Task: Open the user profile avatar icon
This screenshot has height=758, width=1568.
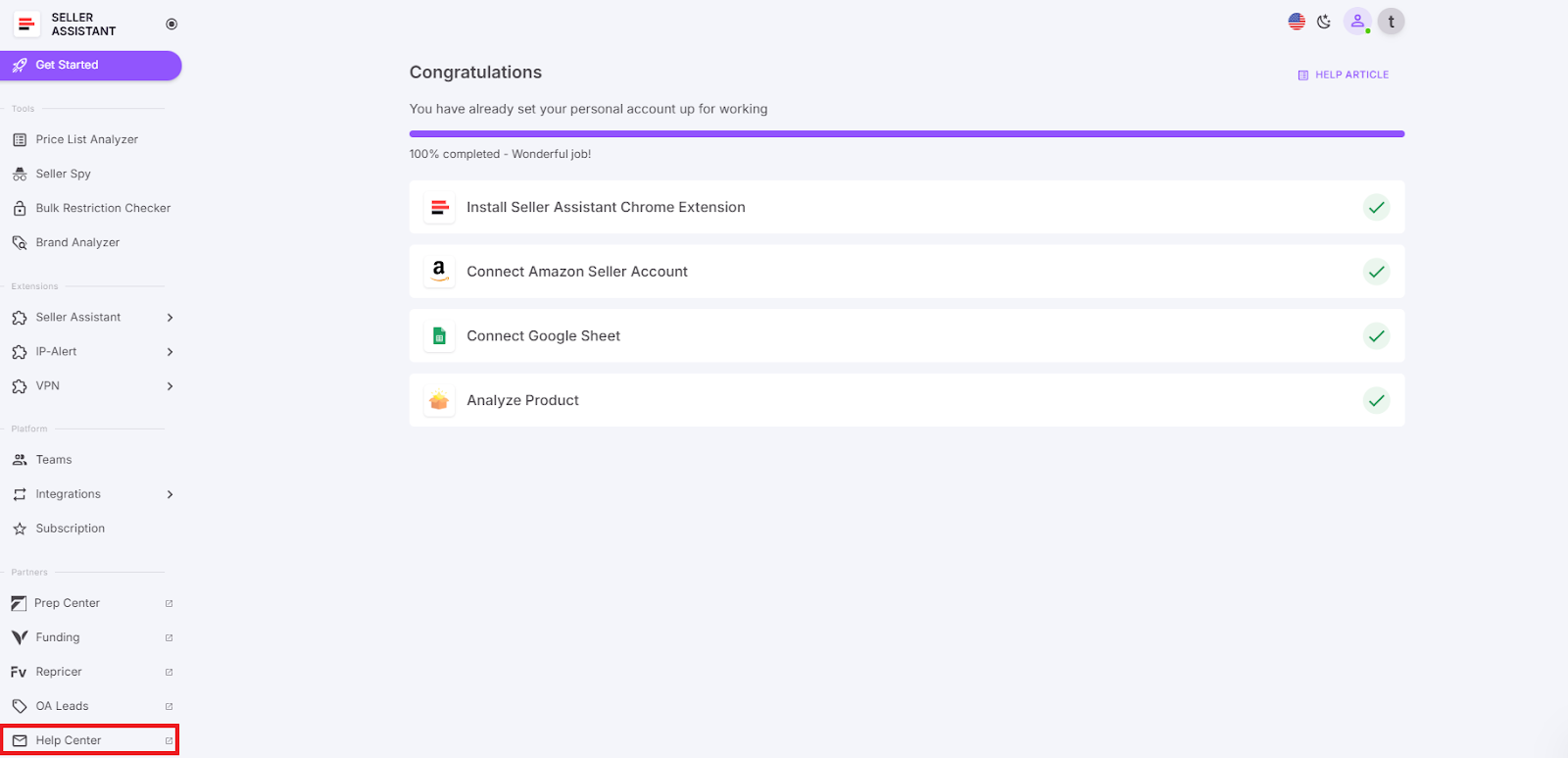Action: (x=1357, y=22)
